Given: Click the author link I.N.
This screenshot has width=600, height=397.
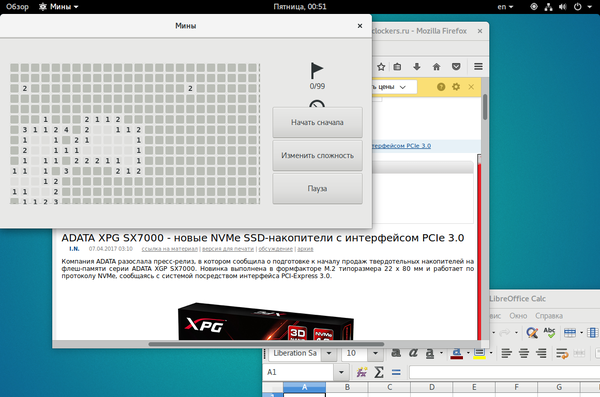Looking at the screenshot, I should 74,249.
